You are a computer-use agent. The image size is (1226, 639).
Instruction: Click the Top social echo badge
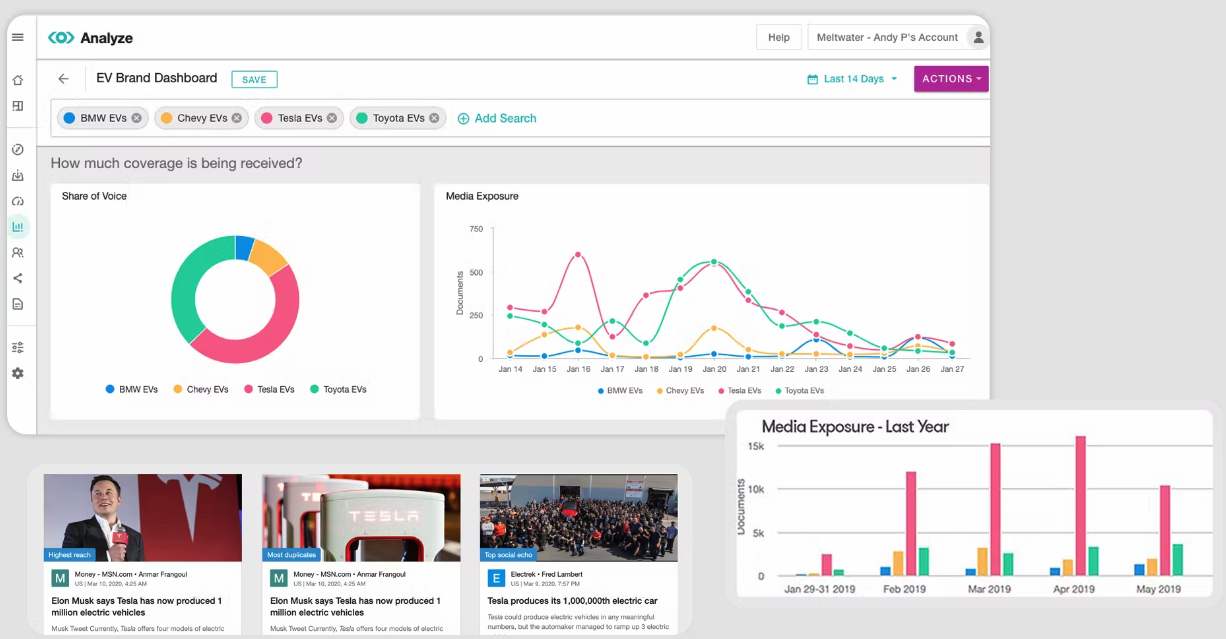click(509, 554)
